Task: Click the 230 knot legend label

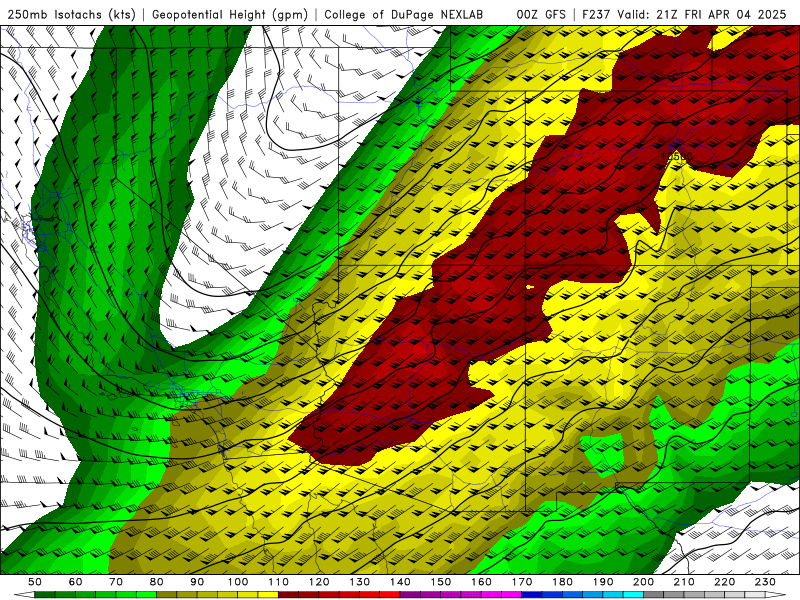Action: click(765, 582)
